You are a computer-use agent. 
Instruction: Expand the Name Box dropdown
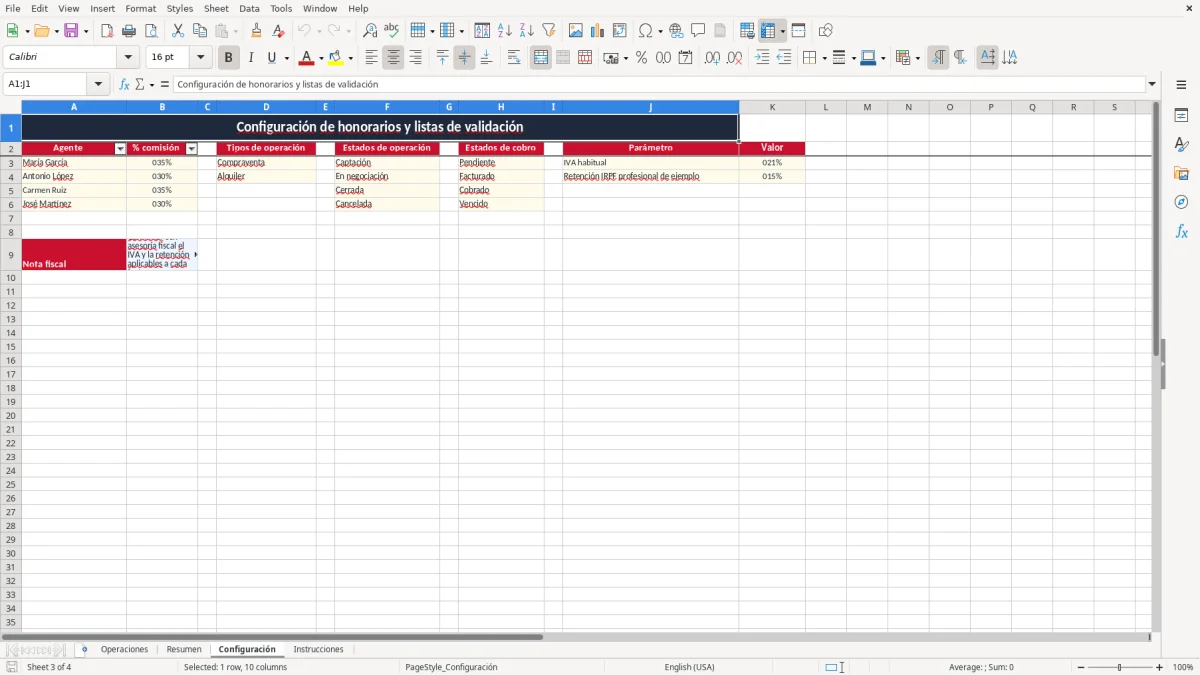click(x=98, y=84)
